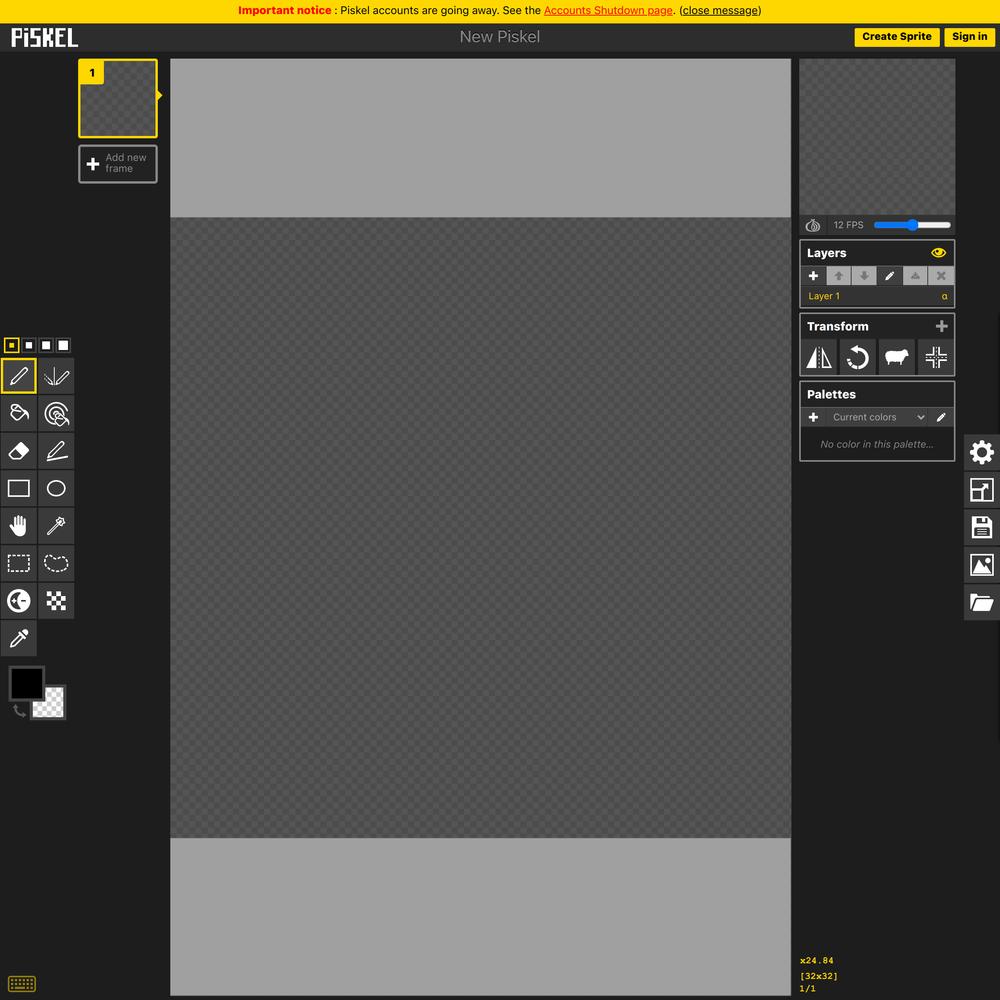Image resolution: width=1000 pixels, height=1000 pixels.
Task: Select the Lighten tool
Action: pyautogui.click(x=18, y=601)
